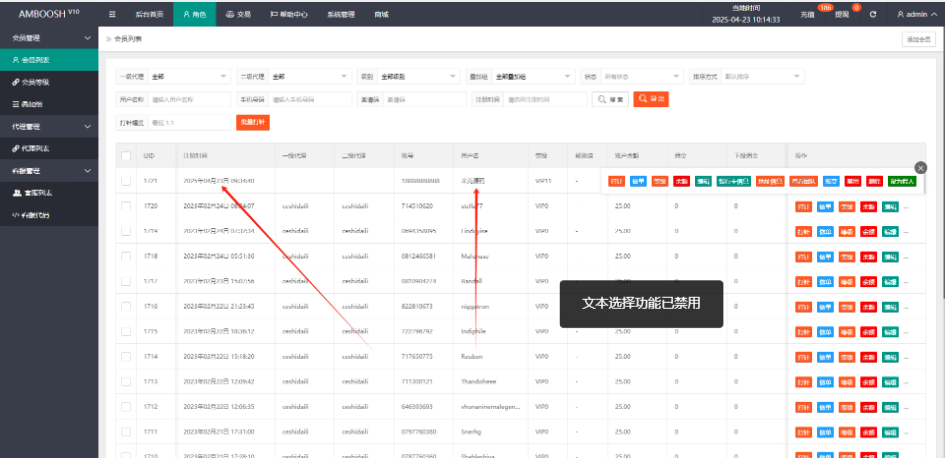Click the 添加会员 button
This screenshot has height=458, width=945.
[x=918, y=40]
